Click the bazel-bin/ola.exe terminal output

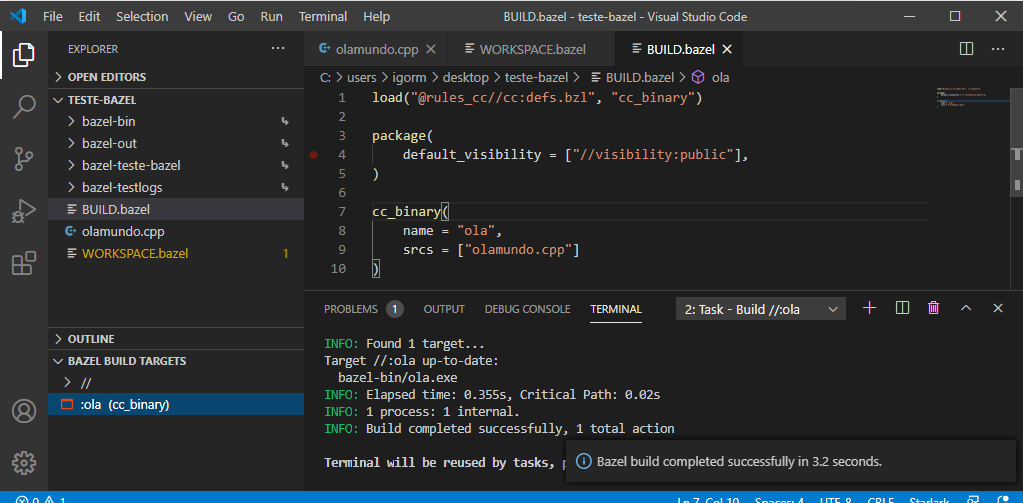tap(398, 378)
